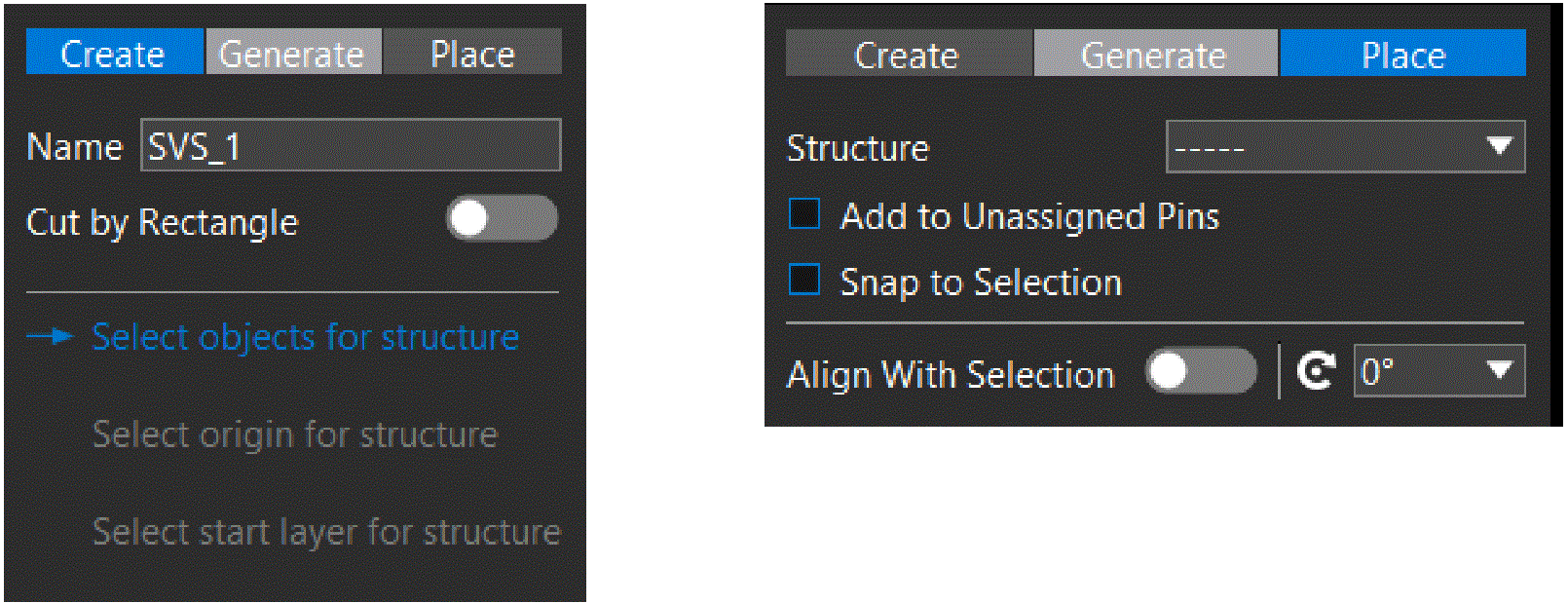Click the Align With Selection label

tap(951, 375)
